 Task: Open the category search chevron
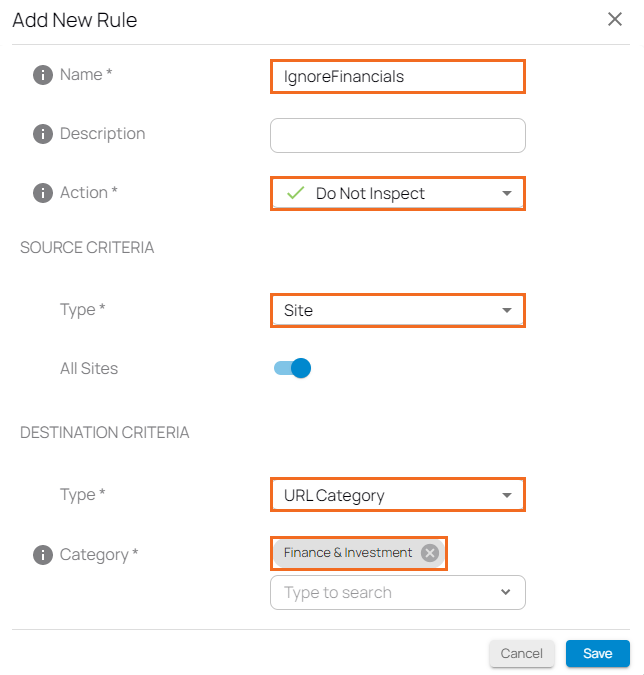click(x=505, y=592)
